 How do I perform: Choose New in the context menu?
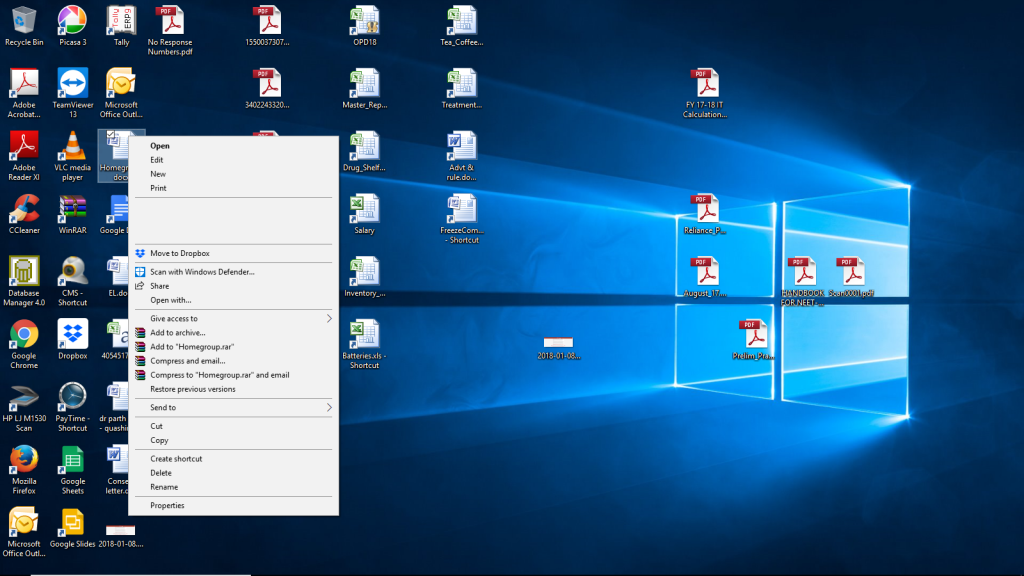tap(234, 174)
